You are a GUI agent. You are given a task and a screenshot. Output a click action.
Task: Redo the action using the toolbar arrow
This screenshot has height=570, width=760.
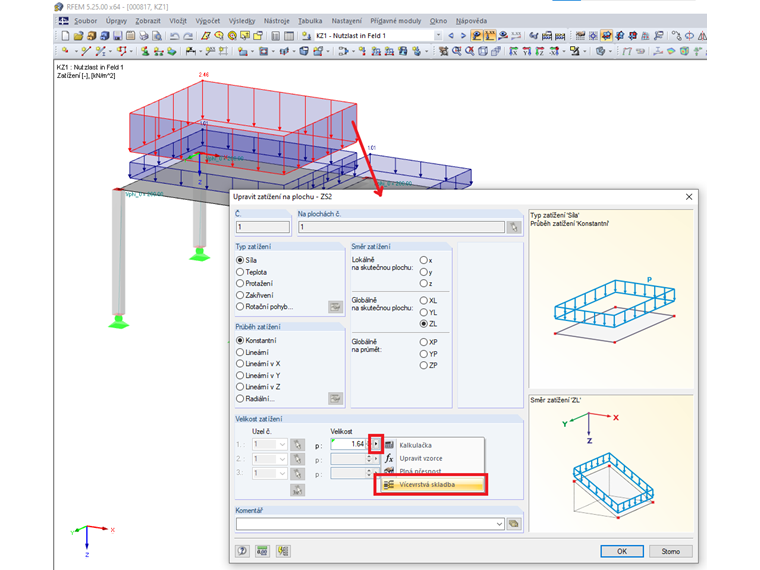click(188, 35)
